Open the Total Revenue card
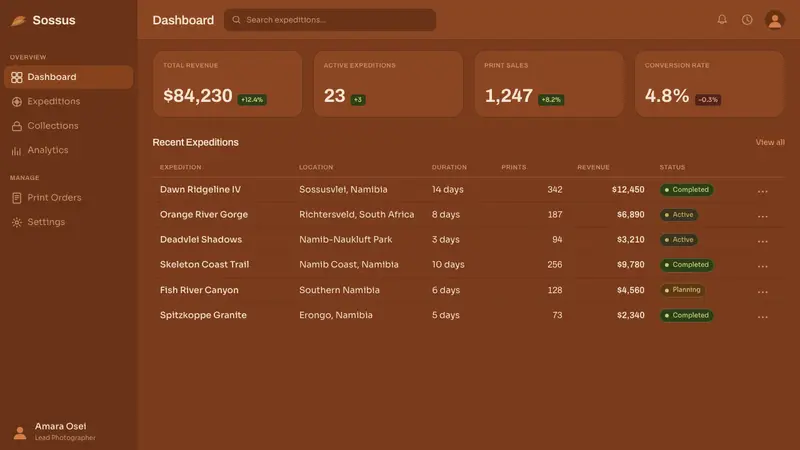The image size is (800, 450). click(x=228, y=84)
